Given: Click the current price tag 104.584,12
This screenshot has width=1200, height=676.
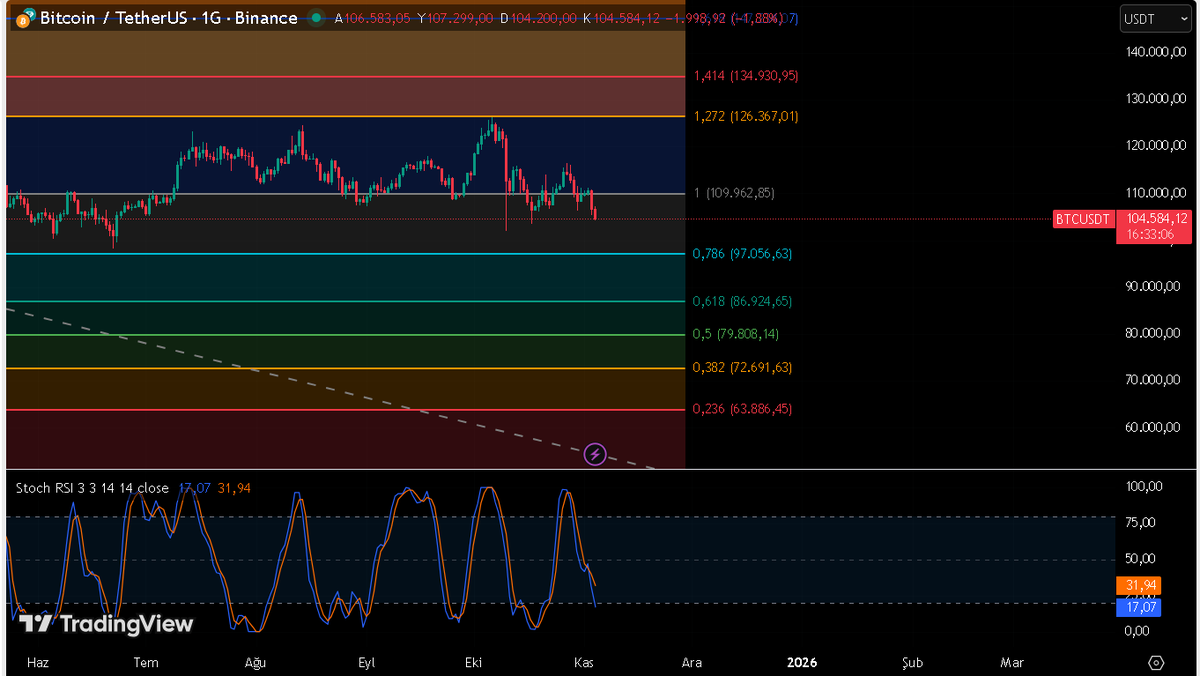Looking at the screenshot, I should 1155,218.
